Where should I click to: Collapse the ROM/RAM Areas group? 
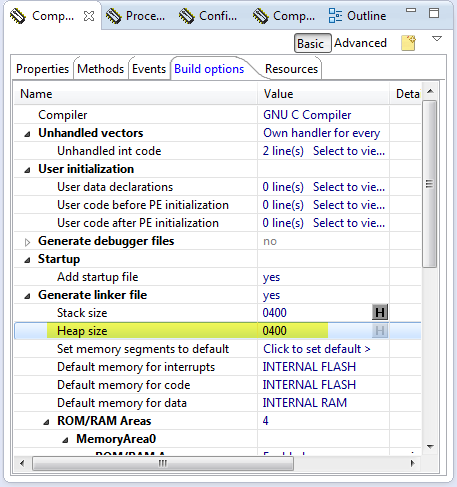coord(46,422)
